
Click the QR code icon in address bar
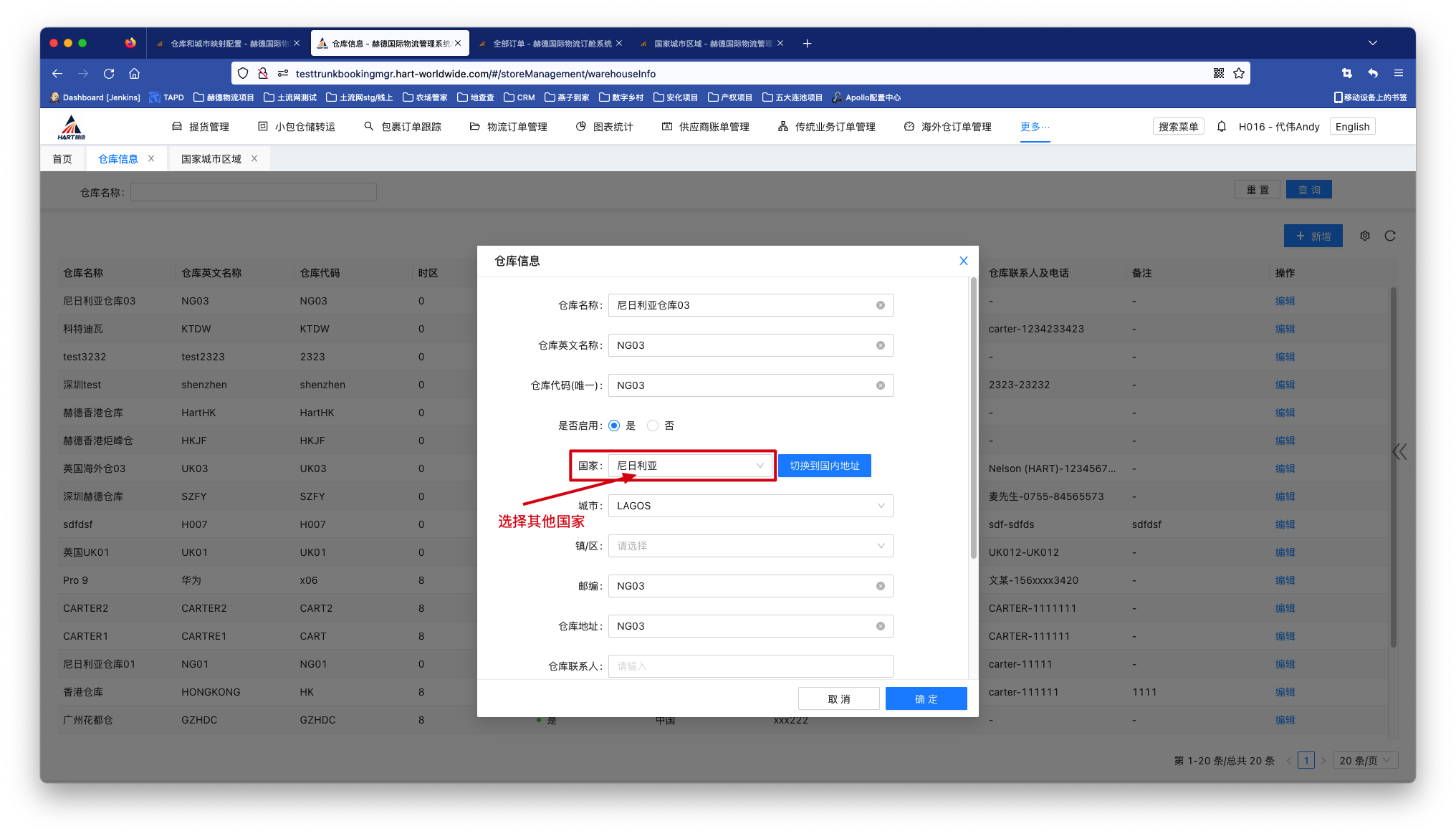[x=1218, y=74]
